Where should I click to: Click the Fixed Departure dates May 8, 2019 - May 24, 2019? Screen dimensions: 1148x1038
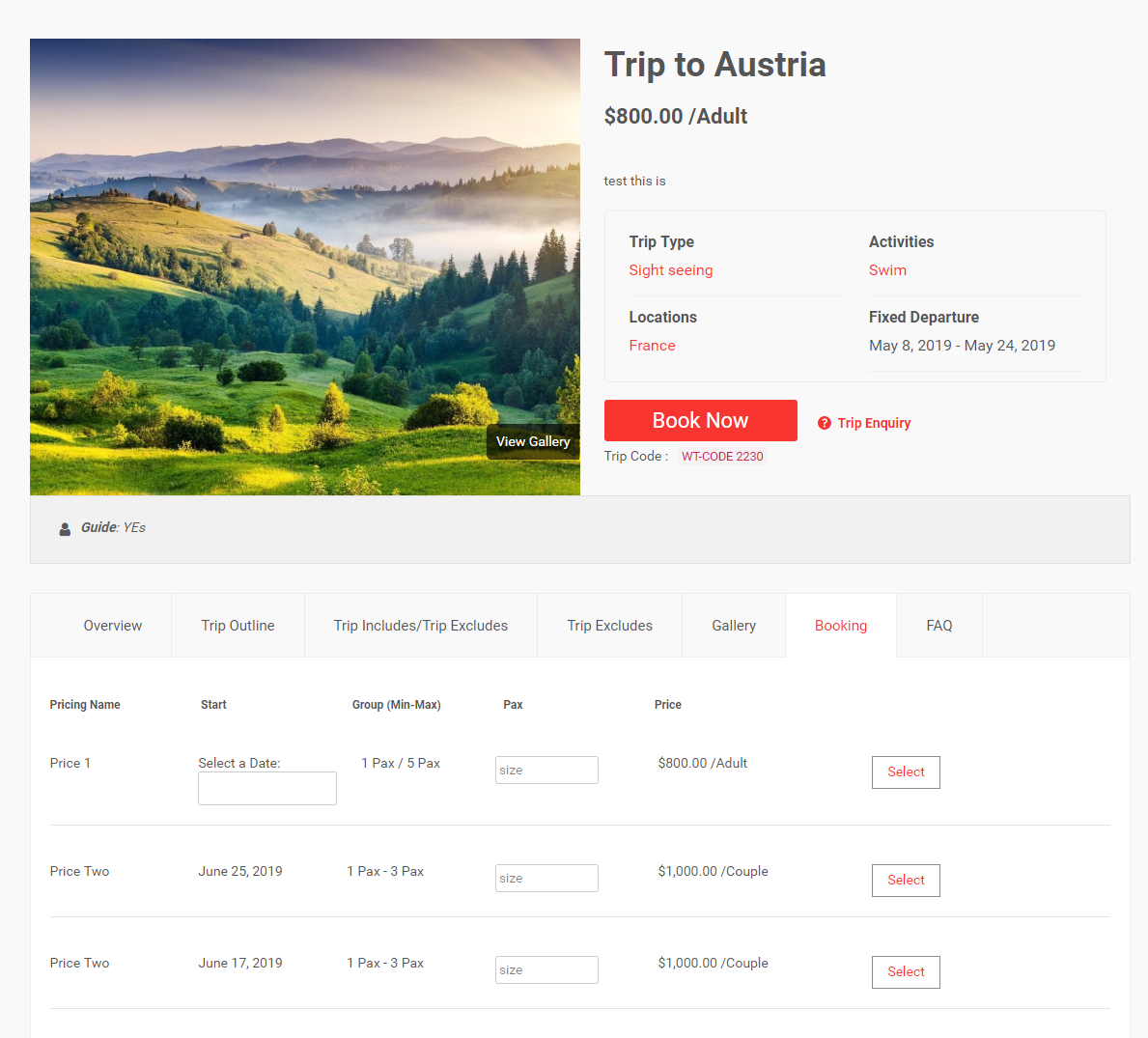click(962, 346)
